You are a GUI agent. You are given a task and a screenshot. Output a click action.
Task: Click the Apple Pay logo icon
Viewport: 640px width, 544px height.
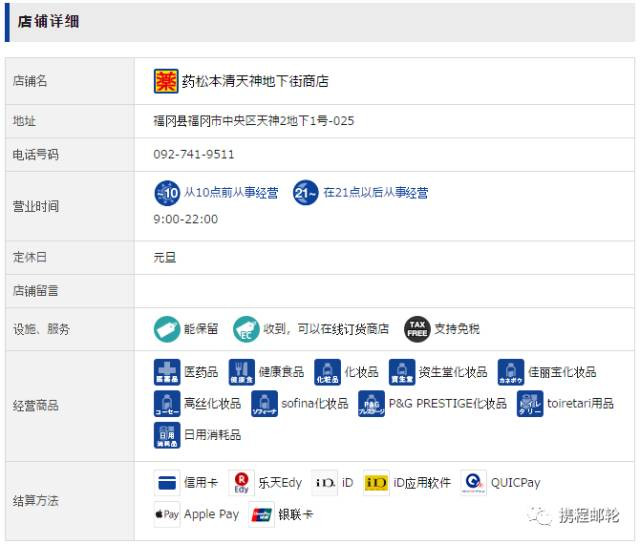[167, 514]
